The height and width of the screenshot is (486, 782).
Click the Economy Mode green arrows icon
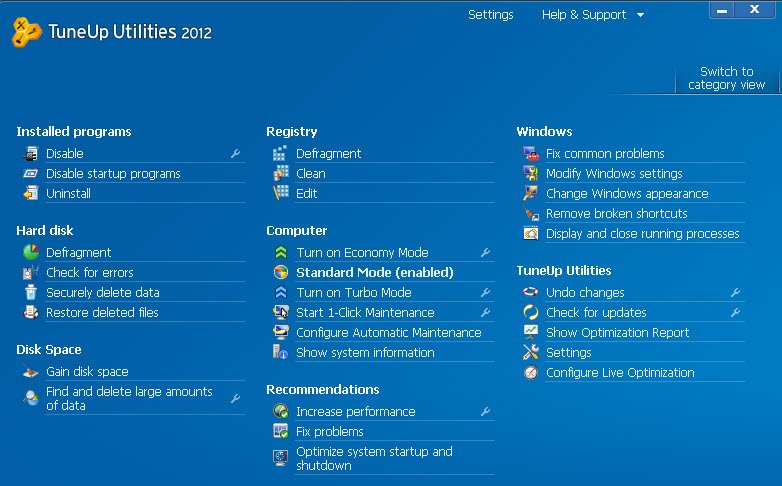[281, 252]
